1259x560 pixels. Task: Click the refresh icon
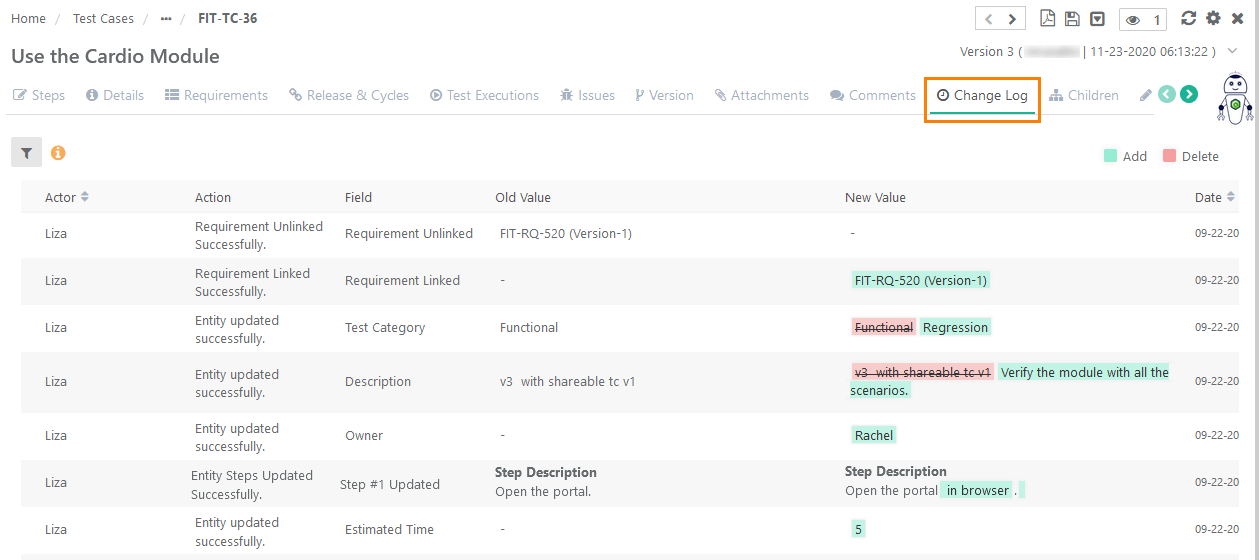tap(1188, 19)
